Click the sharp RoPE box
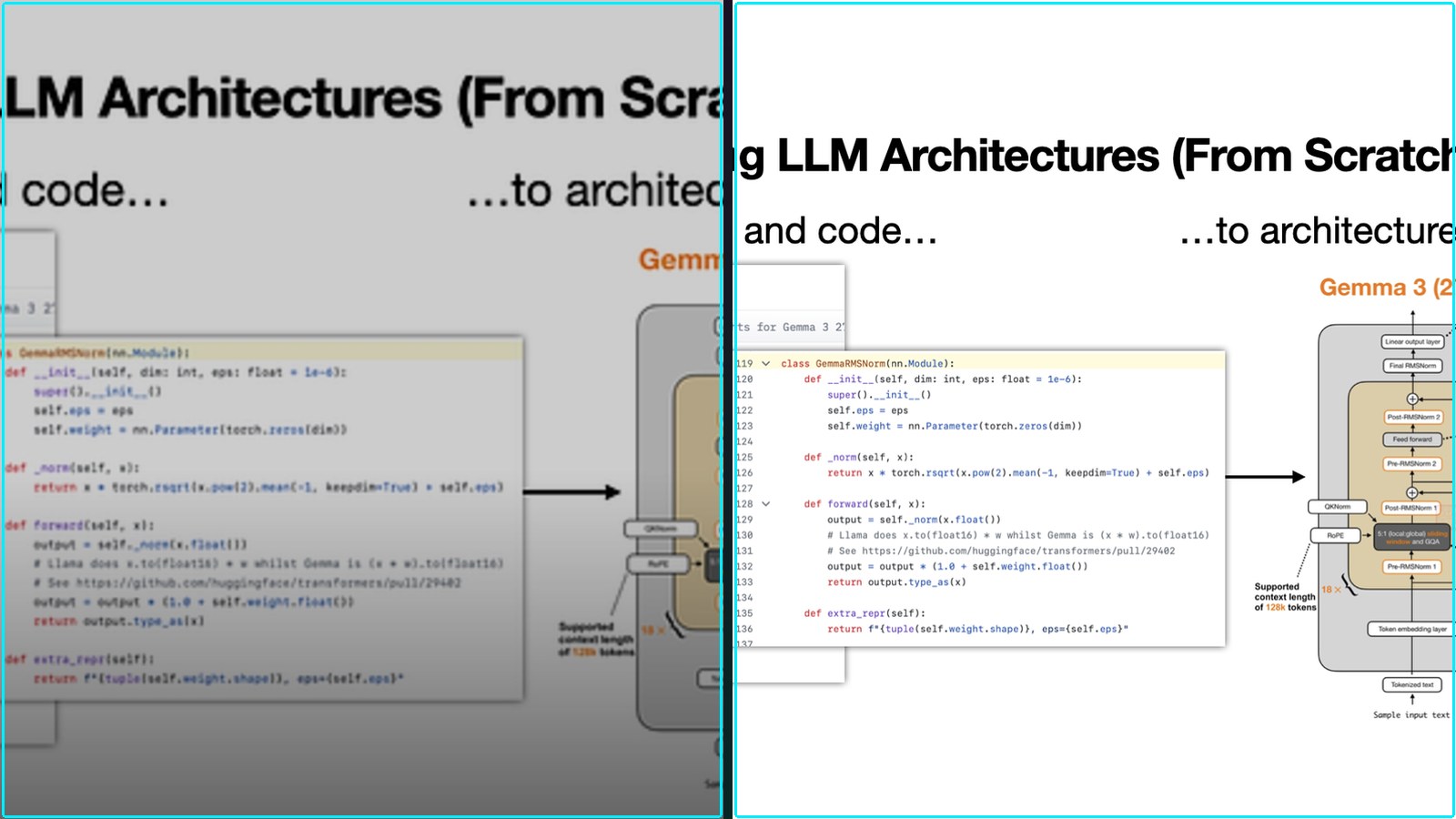1456x819 pixels. (1335, 535)
